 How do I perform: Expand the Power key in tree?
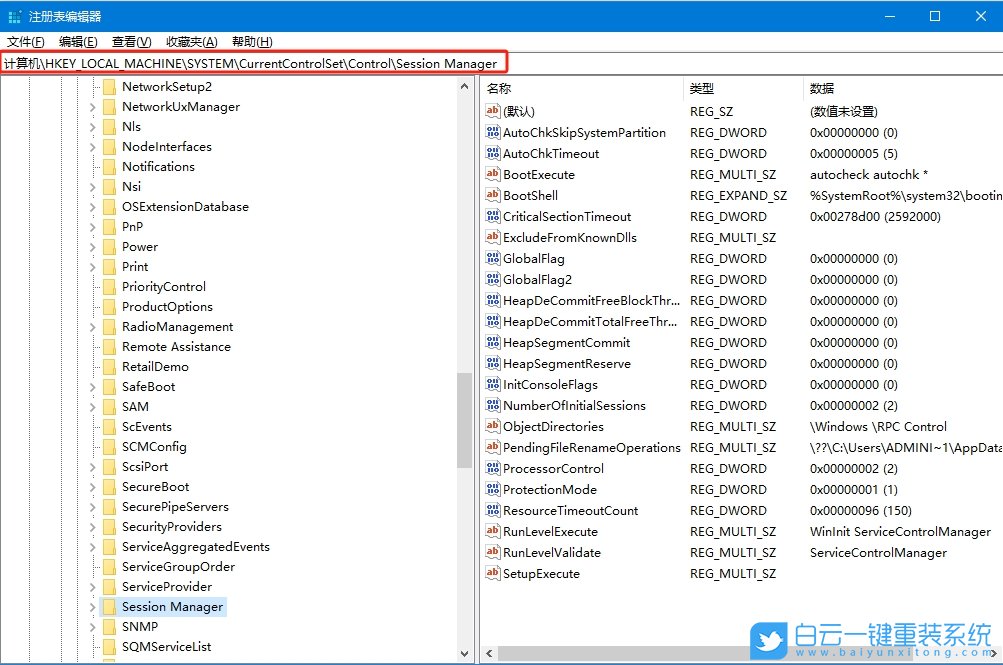pos(92,246)
